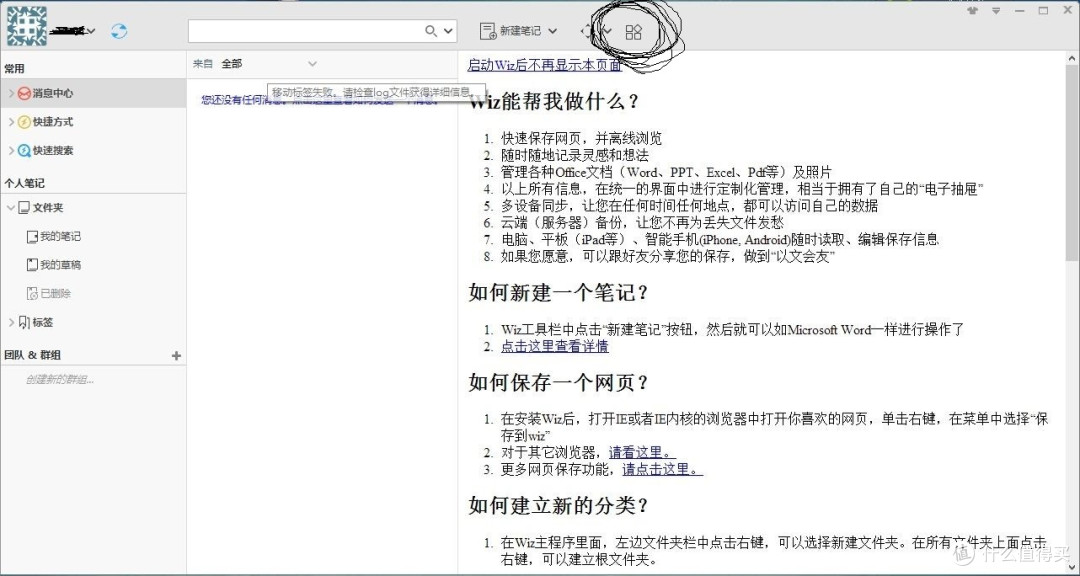Focus the search input box

coord(307,31)
